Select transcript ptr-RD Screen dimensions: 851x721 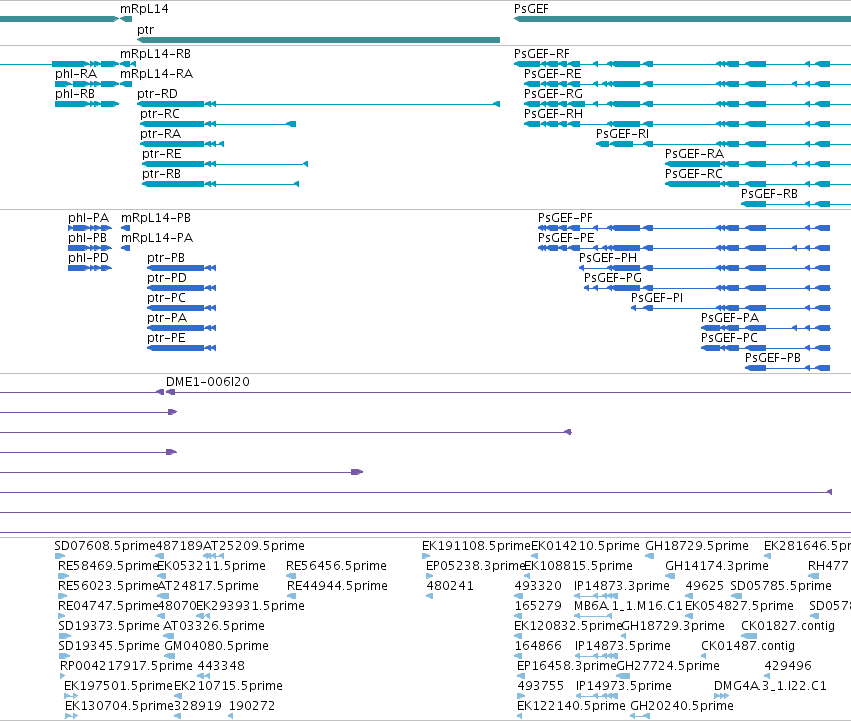click(x=318, y=104)
